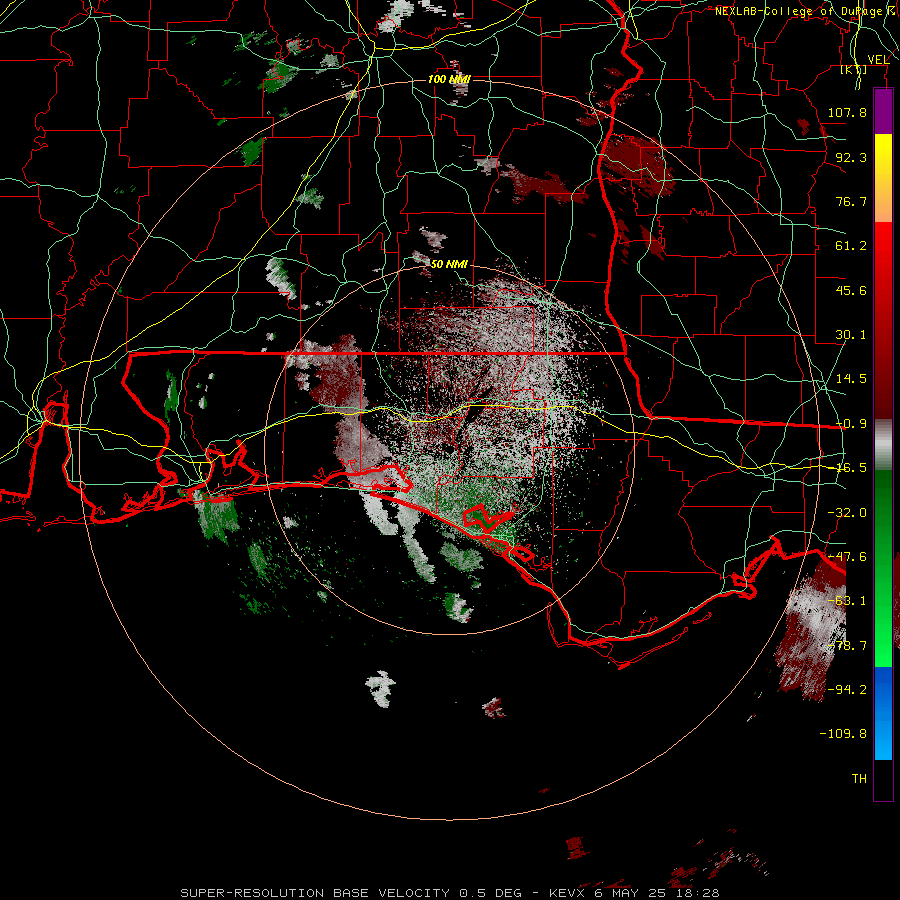Viewport: 900px width, 900px height.
Task: Click the "100 NMI" range ring label
Action: click(449, 79)
